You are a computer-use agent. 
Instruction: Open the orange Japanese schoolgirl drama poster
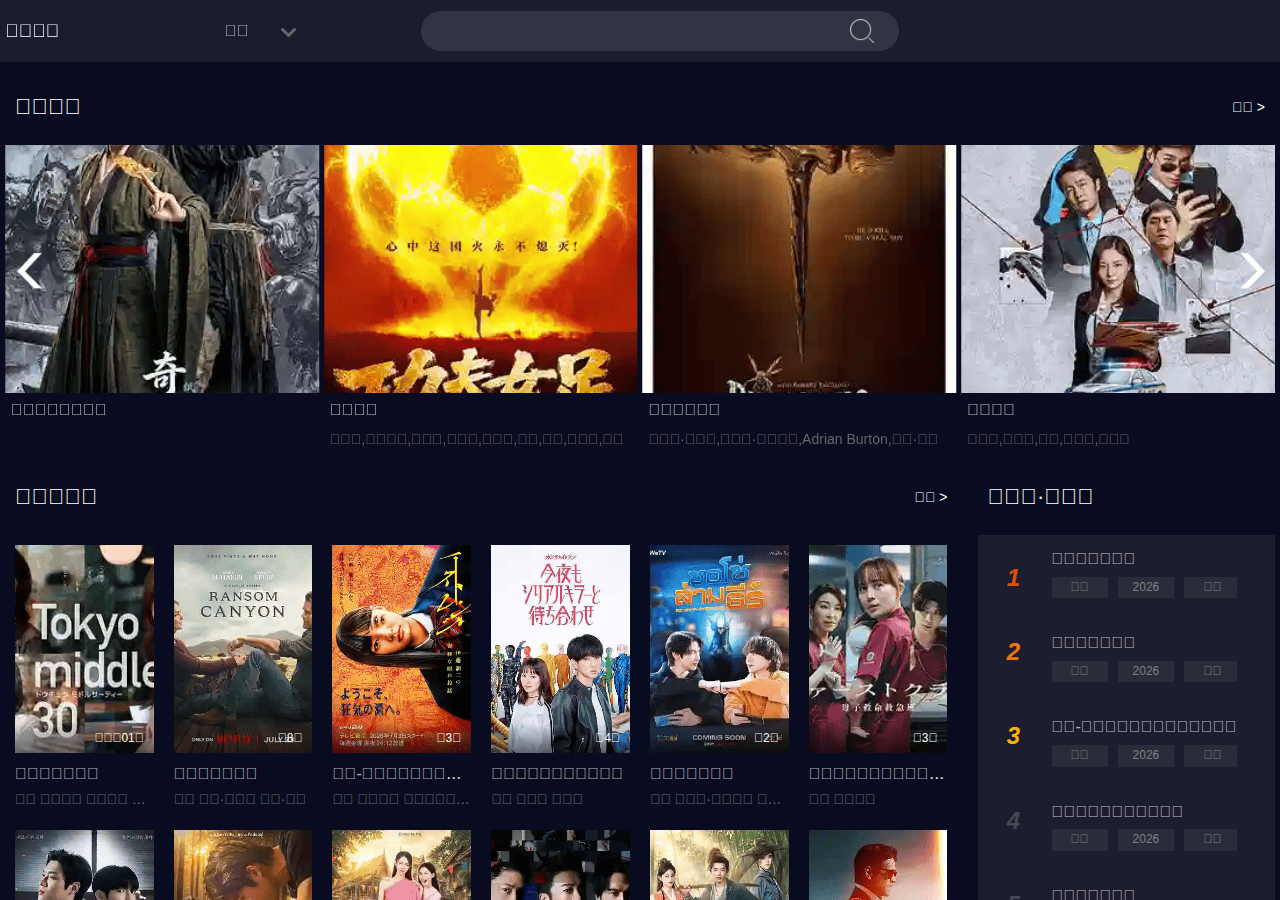pos(401,649)
